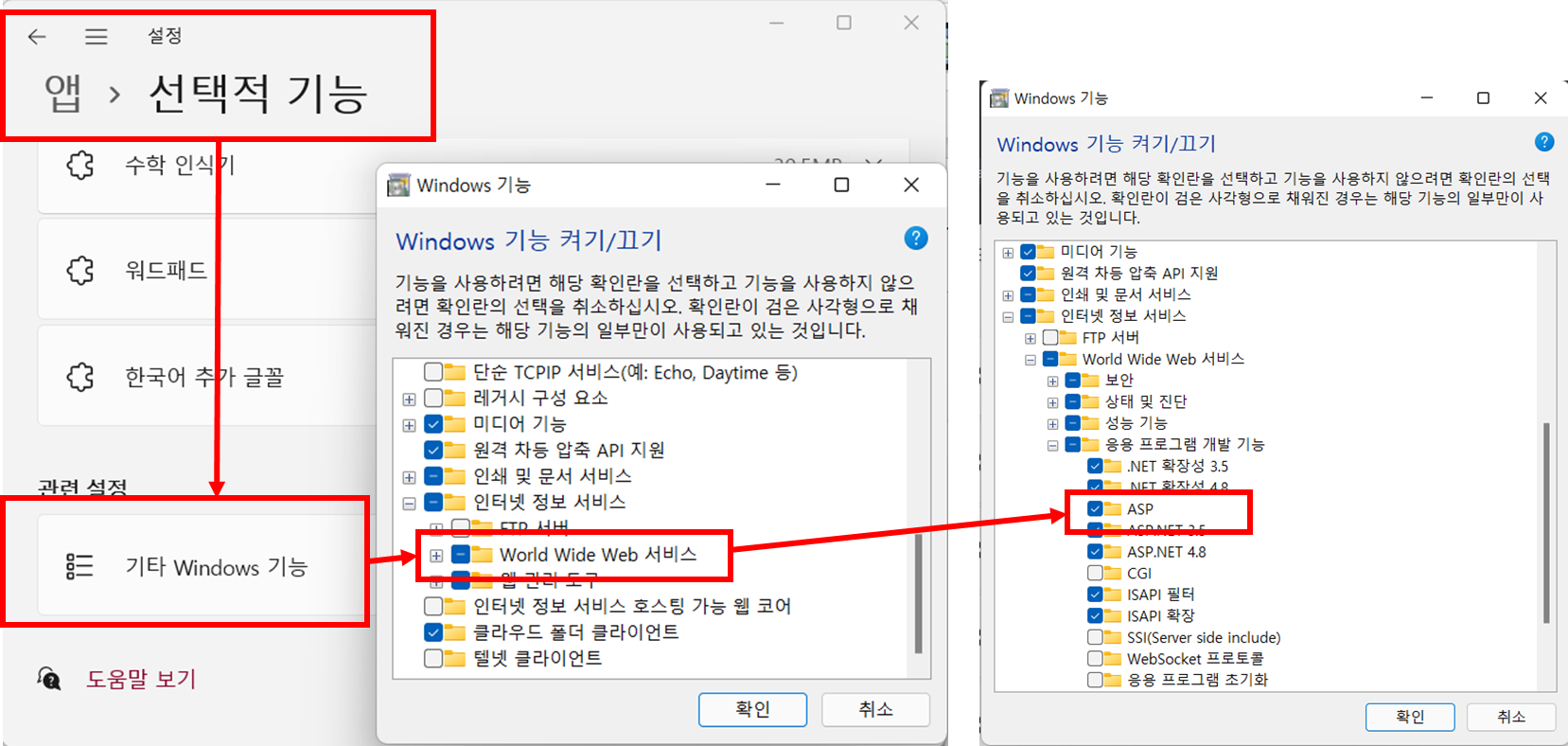Uncheck ISAPI 필터 checkbox
1568x746 pixels.
[x=1095, y=594]
